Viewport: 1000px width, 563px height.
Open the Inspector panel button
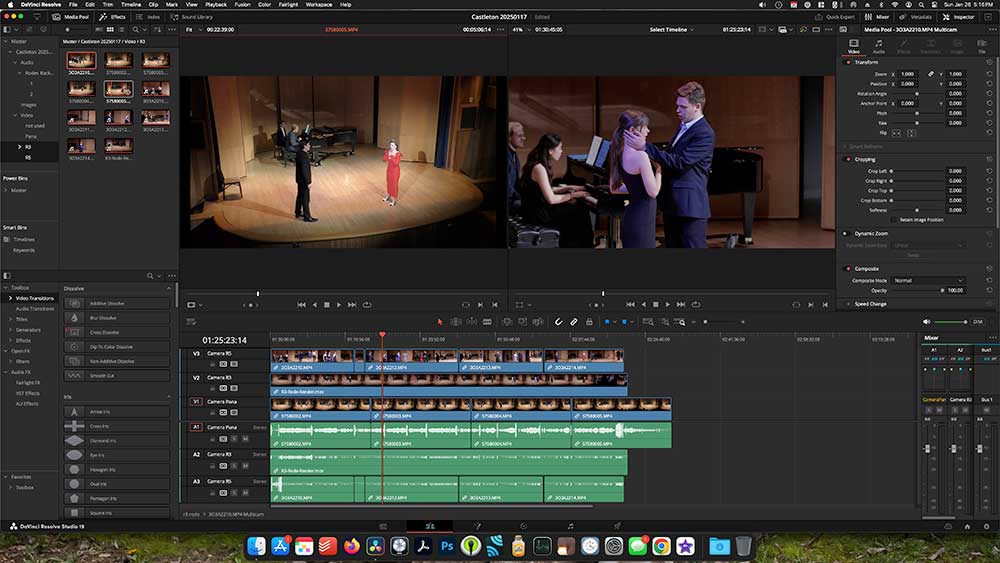coord(959,17)
